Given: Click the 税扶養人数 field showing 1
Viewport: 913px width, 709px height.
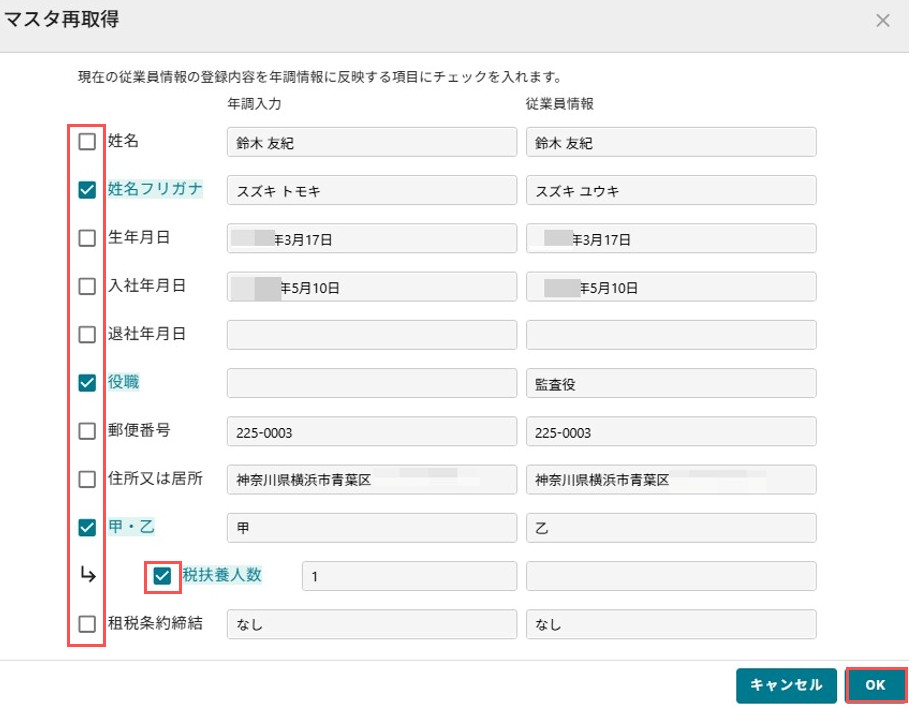Looking at the screenshot, I should click(x=409, y=576).
